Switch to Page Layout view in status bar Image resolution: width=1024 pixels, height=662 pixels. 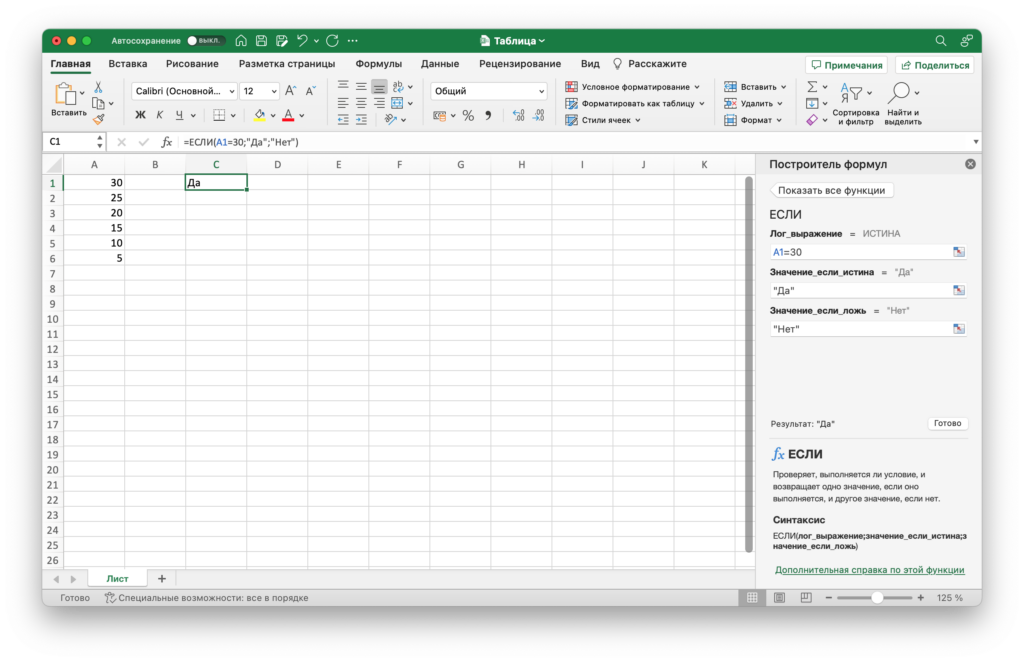point(779,597)
